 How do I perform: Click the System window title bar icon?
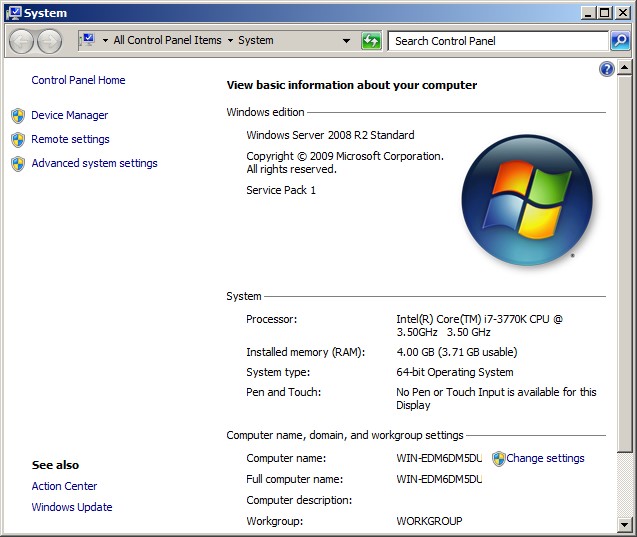(x=13, y=13)
